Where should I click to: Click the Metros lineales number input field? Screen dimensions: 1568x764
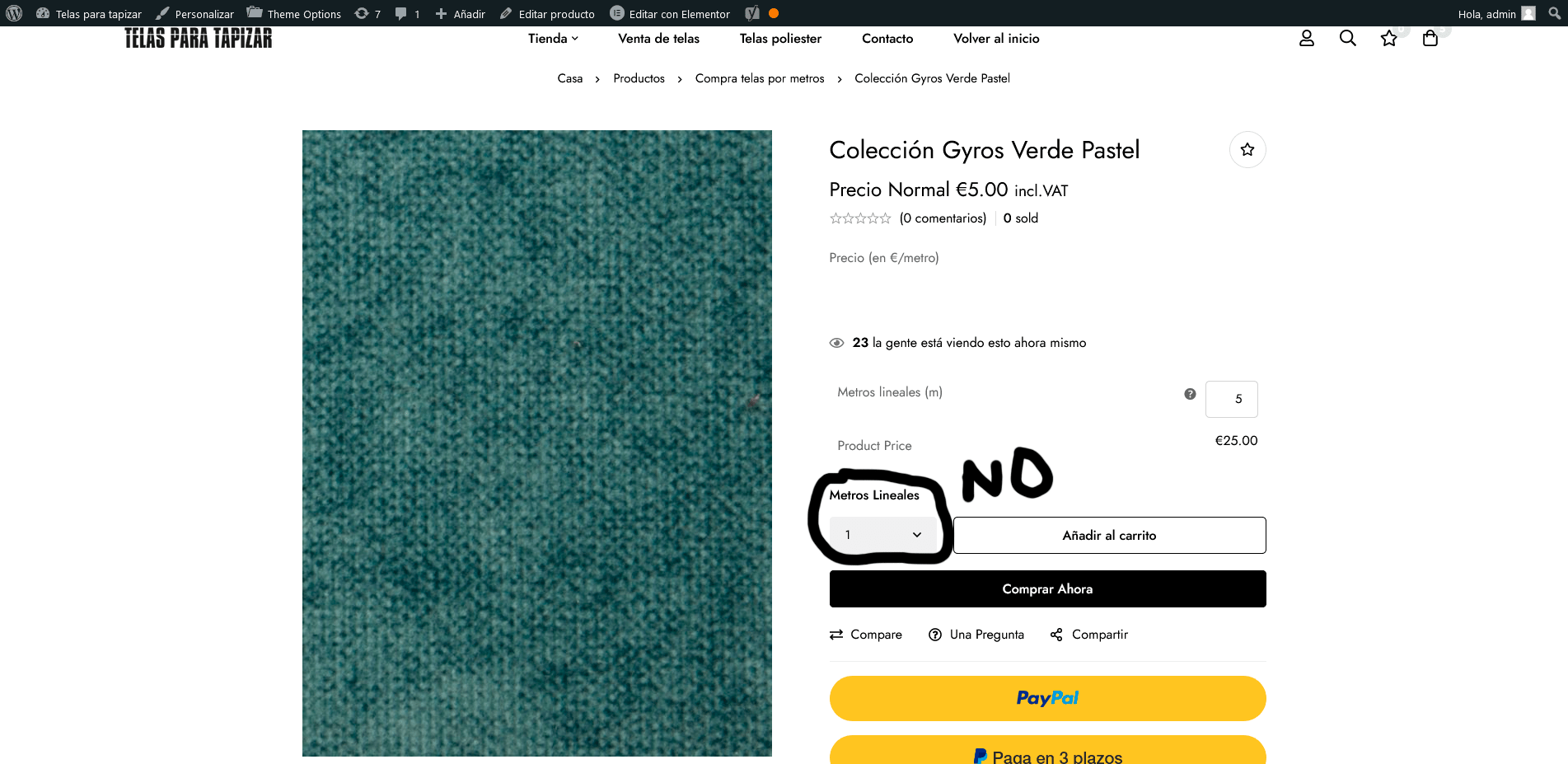pyautogui.click(x=1231, y=399)
